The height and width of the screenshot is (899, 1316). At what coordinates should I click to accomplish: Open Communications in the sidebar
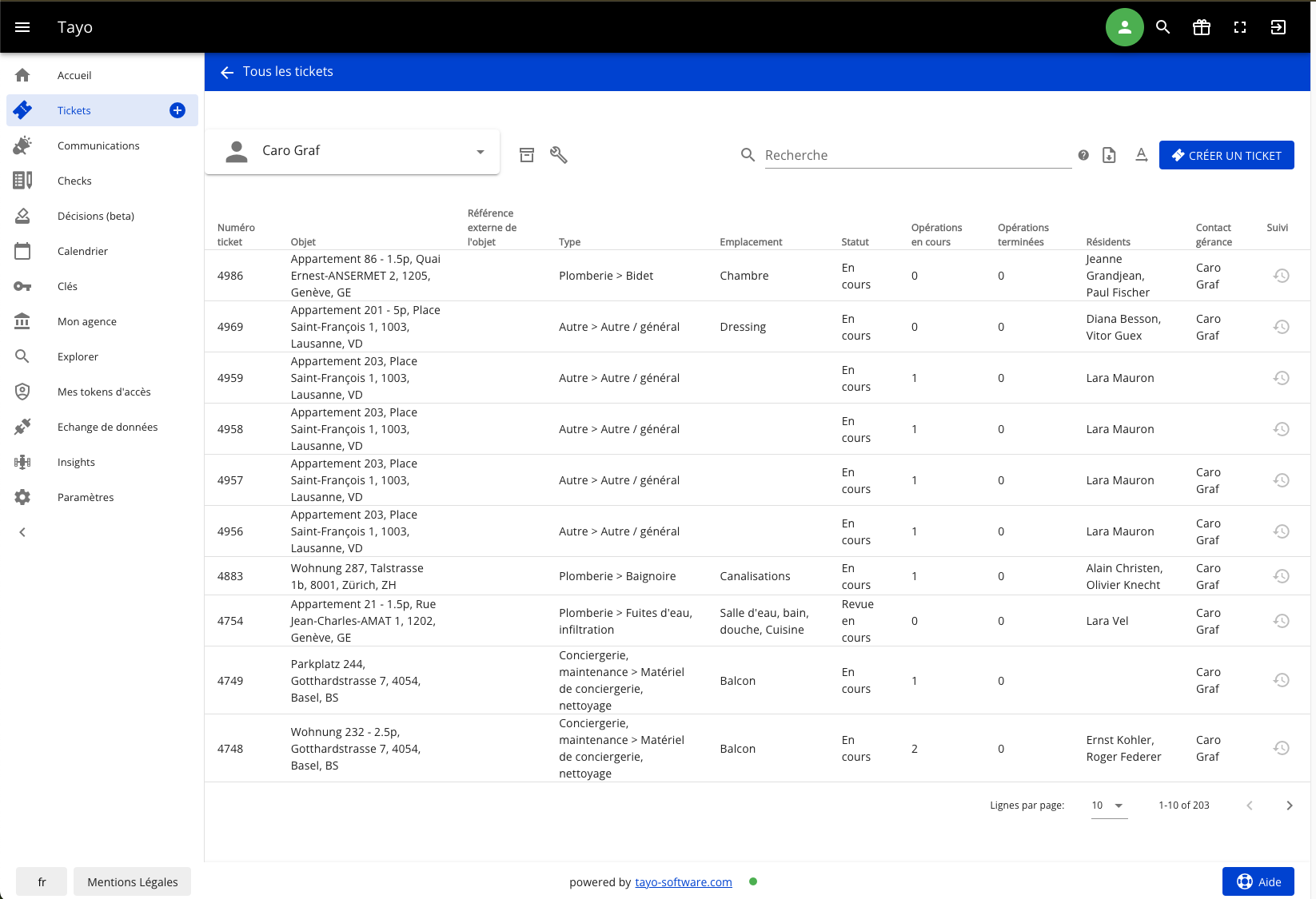point(98,145)
